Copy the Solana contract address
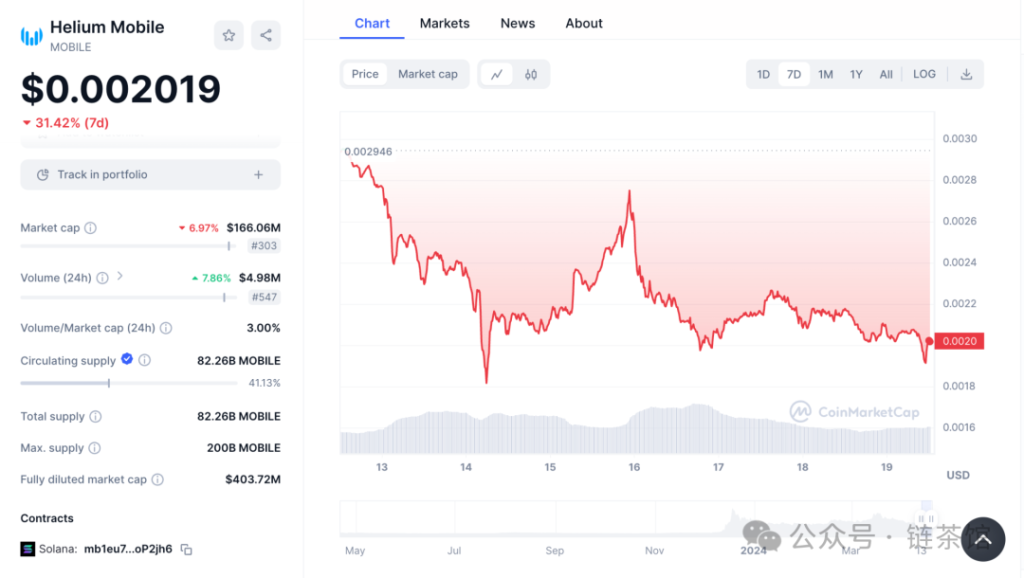1024x578 pixels. tap(186, 549)
